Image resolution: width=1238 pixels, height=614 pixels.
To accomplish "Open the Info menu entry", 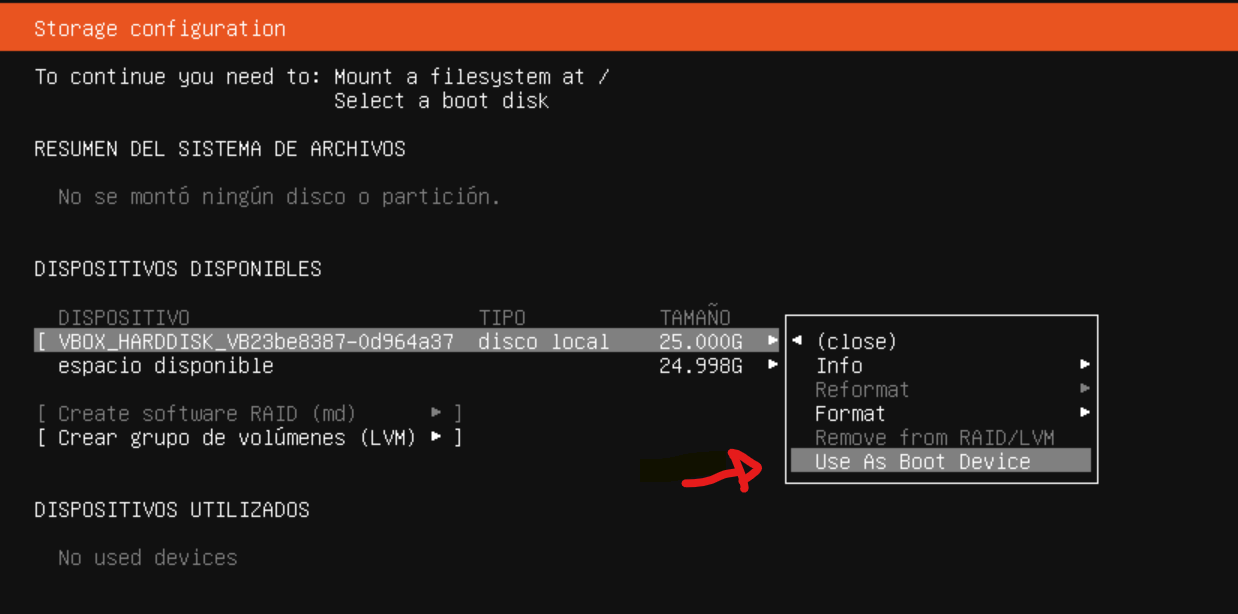I will coord(839,365).
